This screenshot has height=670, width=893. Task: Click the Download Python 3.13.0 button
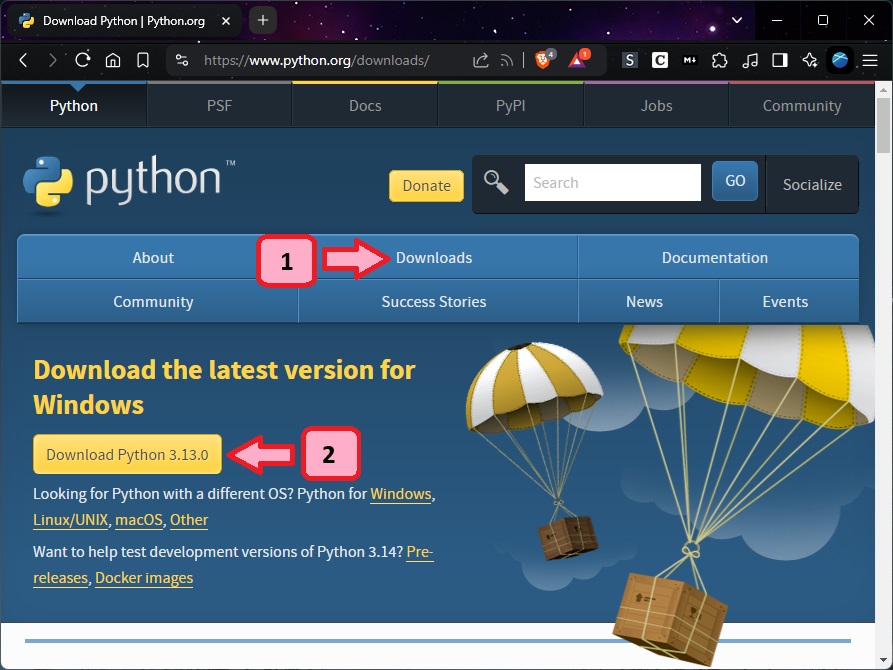127,454
